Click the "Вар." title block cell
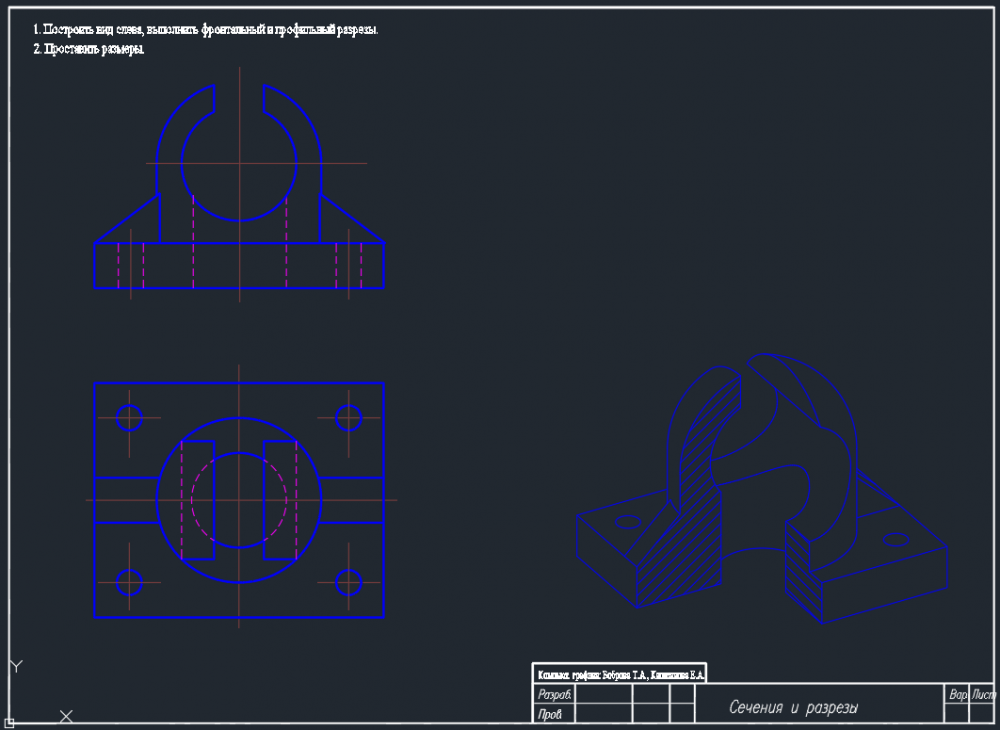 [957, 695]
